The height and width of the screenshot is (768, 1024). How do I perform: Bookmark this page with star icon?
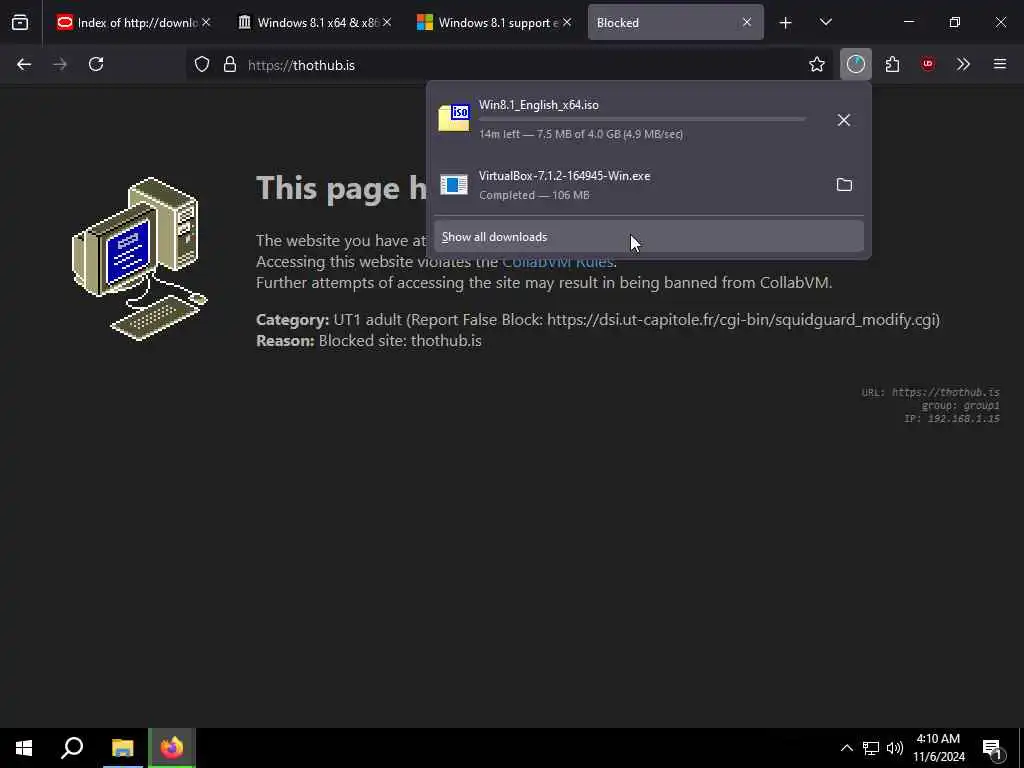point(816,64)
